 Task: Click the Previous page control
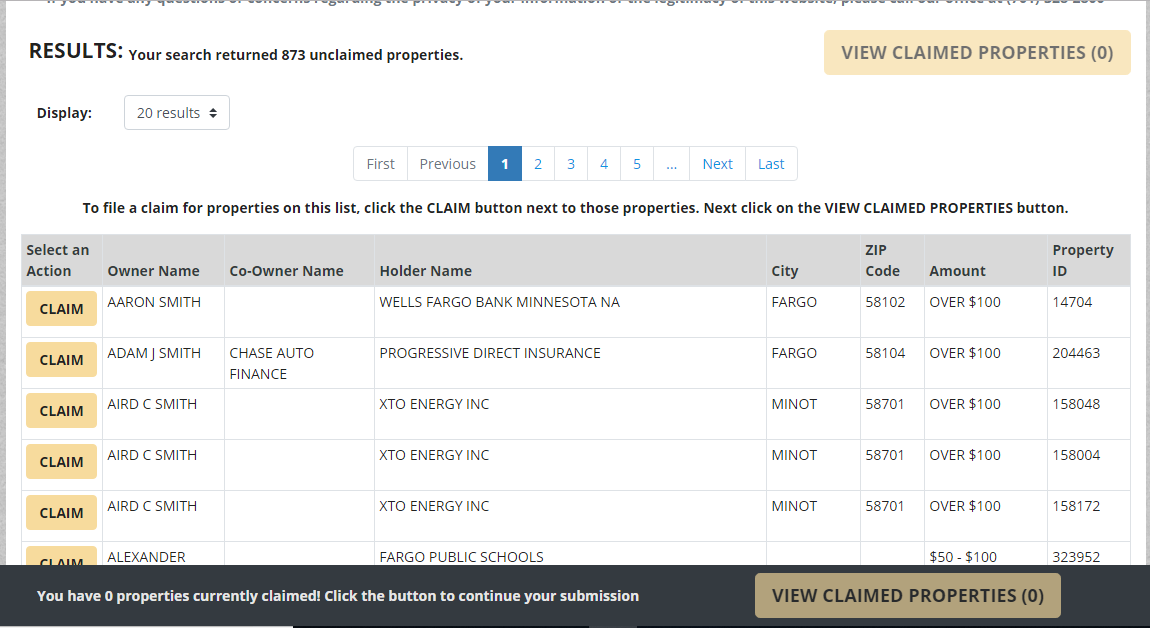[447, 163]
